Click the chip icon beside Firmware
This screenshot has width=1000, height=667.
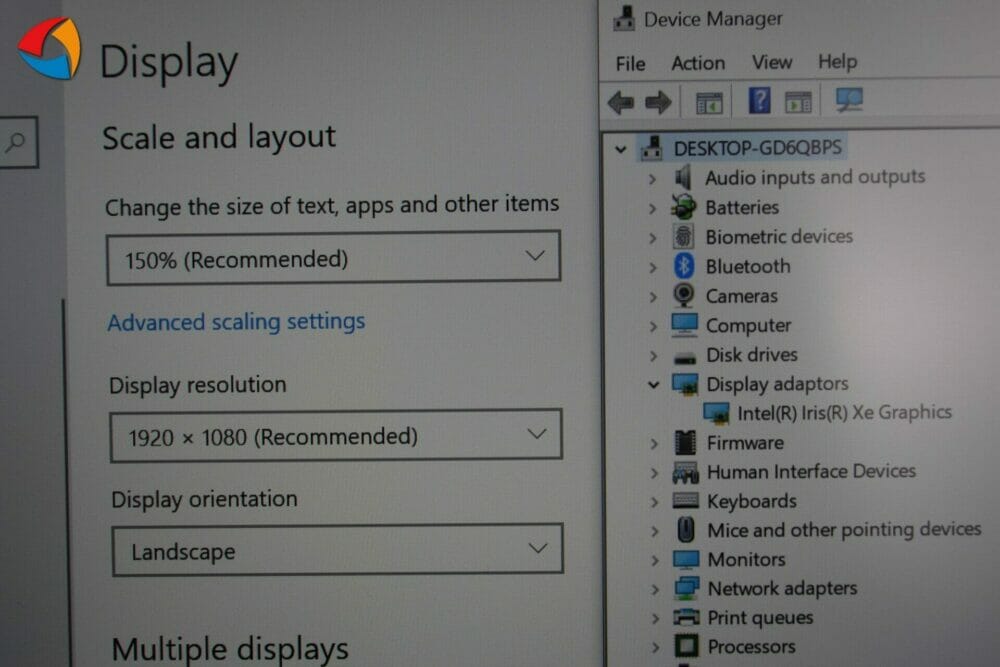686,442
